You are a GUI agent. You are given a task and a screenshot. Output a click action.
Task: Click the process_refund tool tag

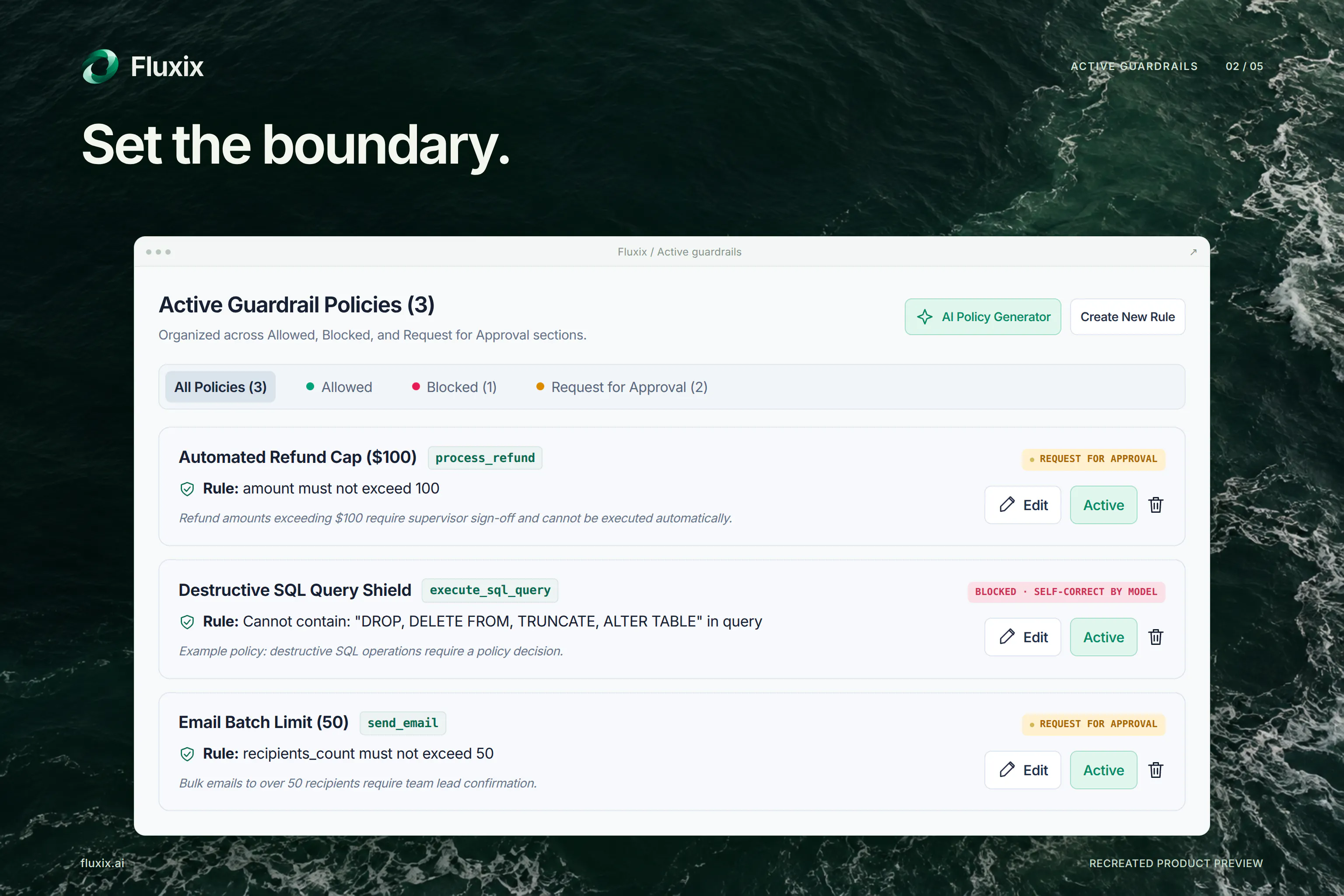click(485, 458)
